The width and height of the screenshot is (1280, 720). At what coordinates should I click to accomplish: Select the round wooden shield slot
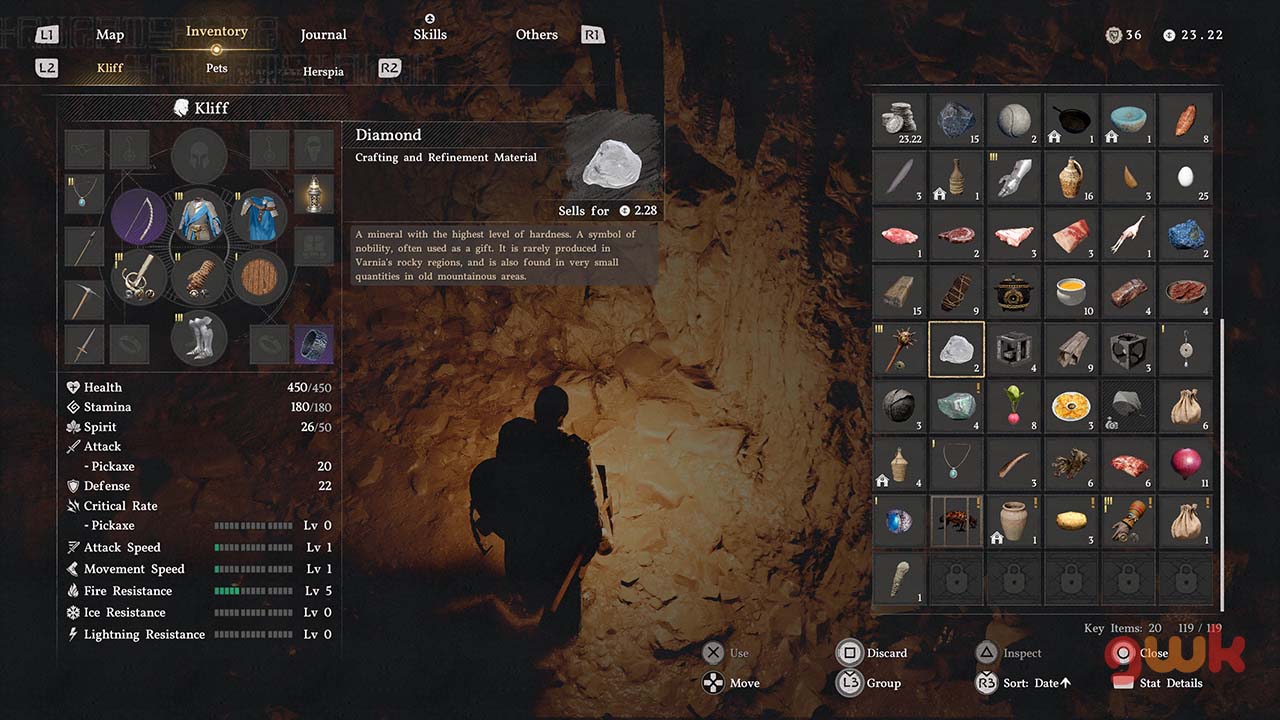click(x=259, y=276)
